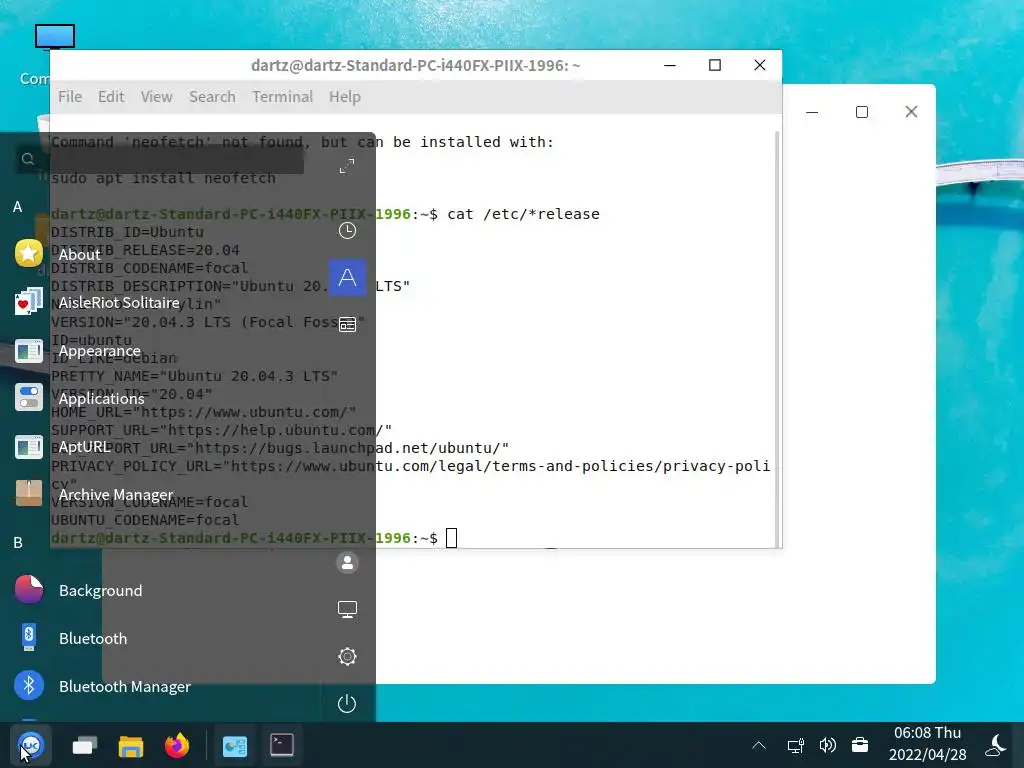
Task: Open the terminal Edit menu
Action: 111,97
